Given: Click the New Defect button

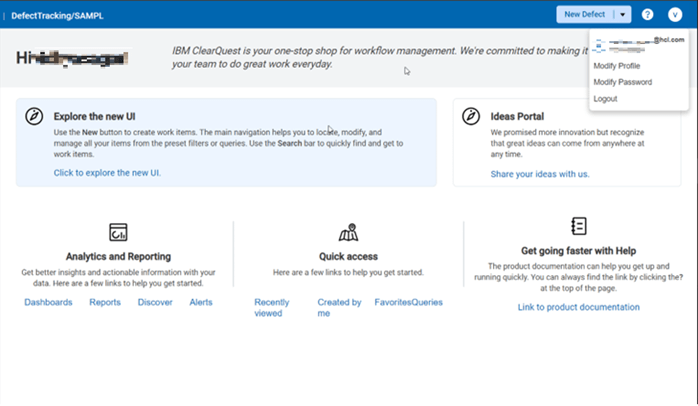Looking at the screenshot, I should click(x=584, y=15).
